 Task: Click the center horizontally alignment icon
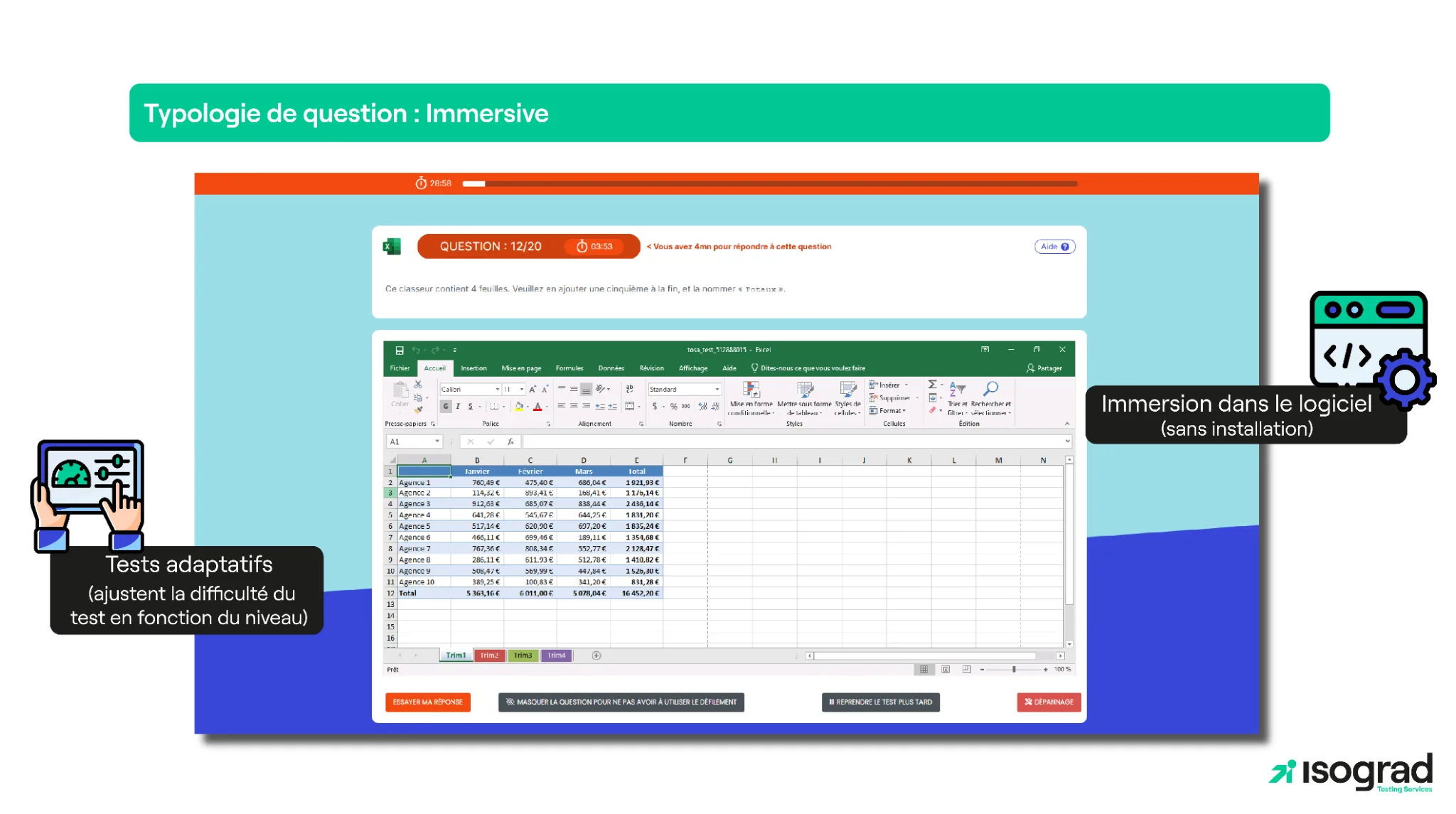[x=574, y=406]
